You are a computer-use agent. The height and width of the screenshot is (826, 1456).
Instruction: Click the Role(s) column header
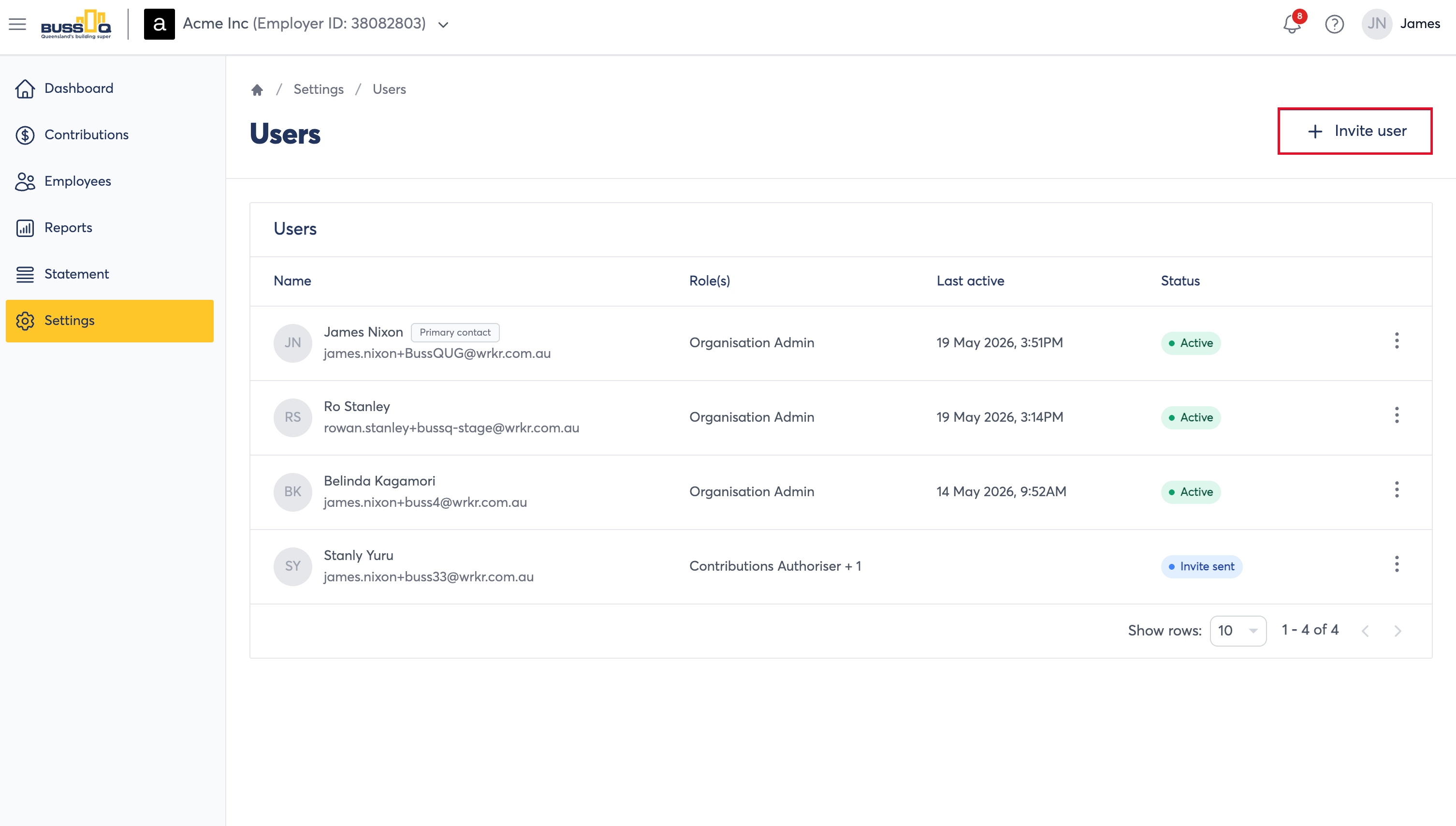(x=709, y=281)
